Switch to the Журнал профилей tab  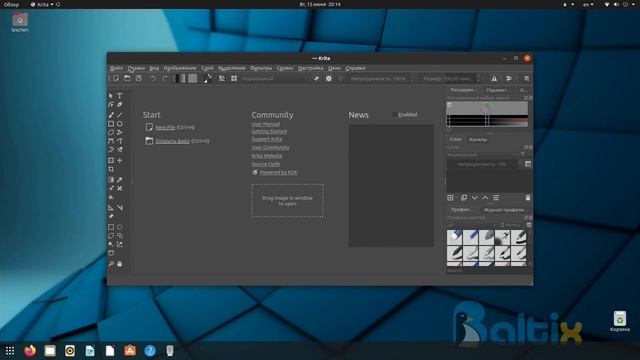tap(504, 210)
